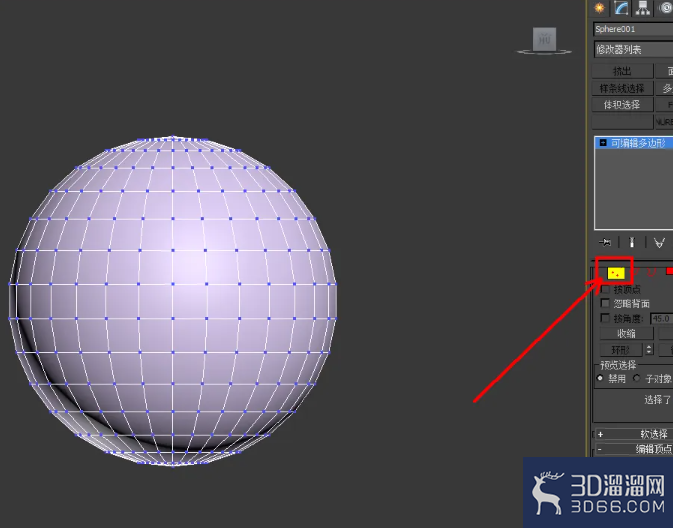
Task: Click Make Unique icon below stack
Action: tap(659, 243)
